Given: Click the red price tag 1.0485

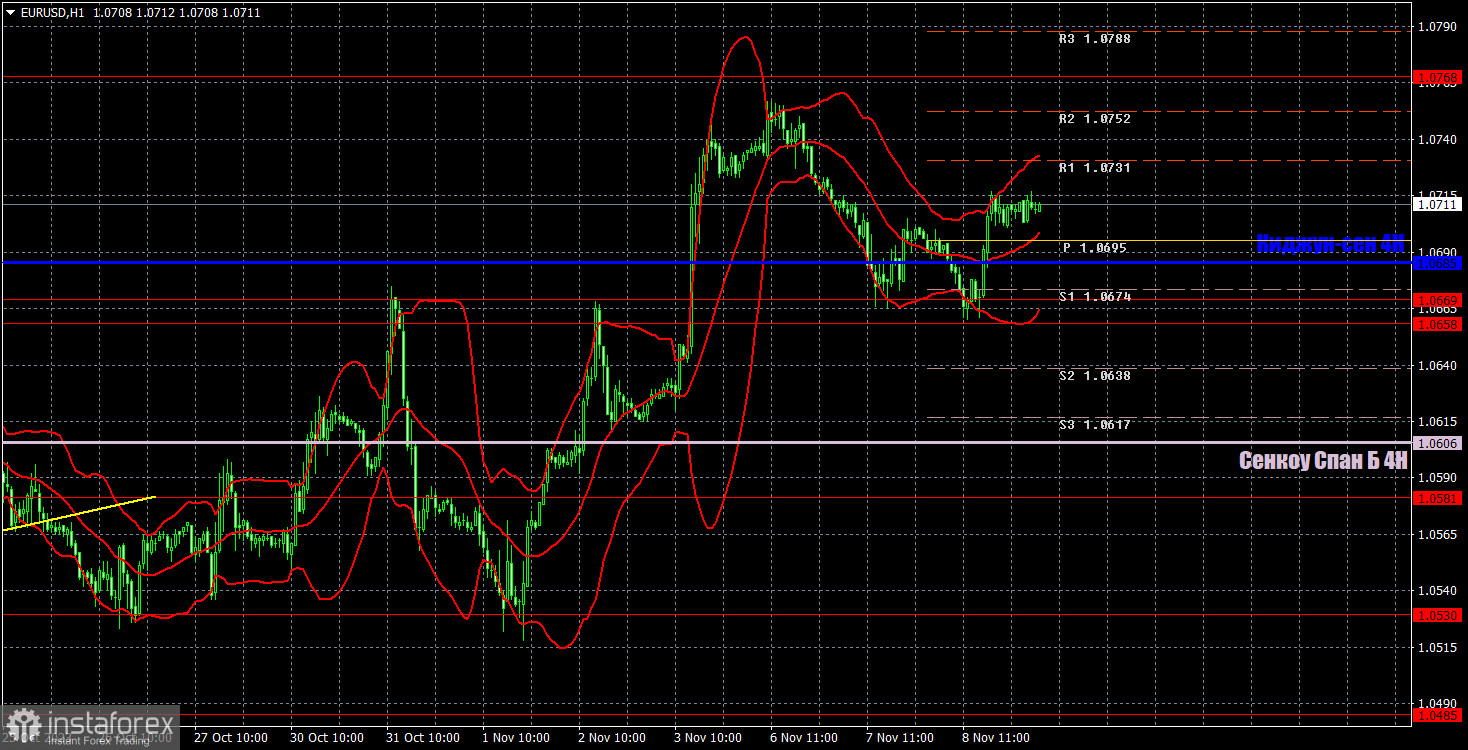Looking at the screenshot, I should click(1438, 715).
